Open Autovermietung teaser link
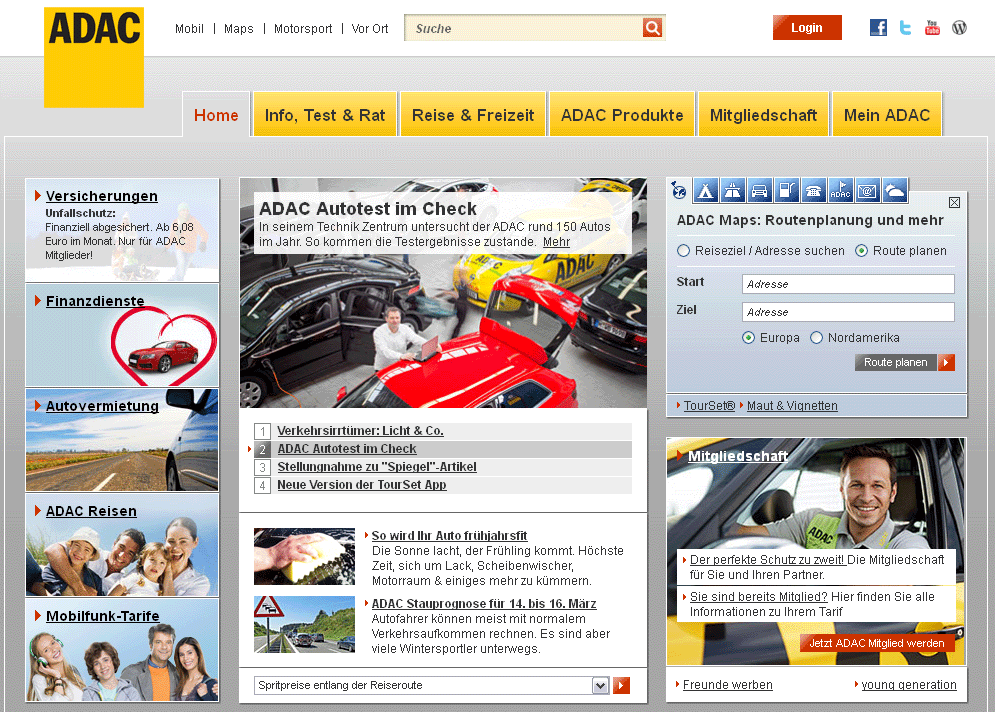The width and height of the screenshot is (995, 712). click(102, 406)
